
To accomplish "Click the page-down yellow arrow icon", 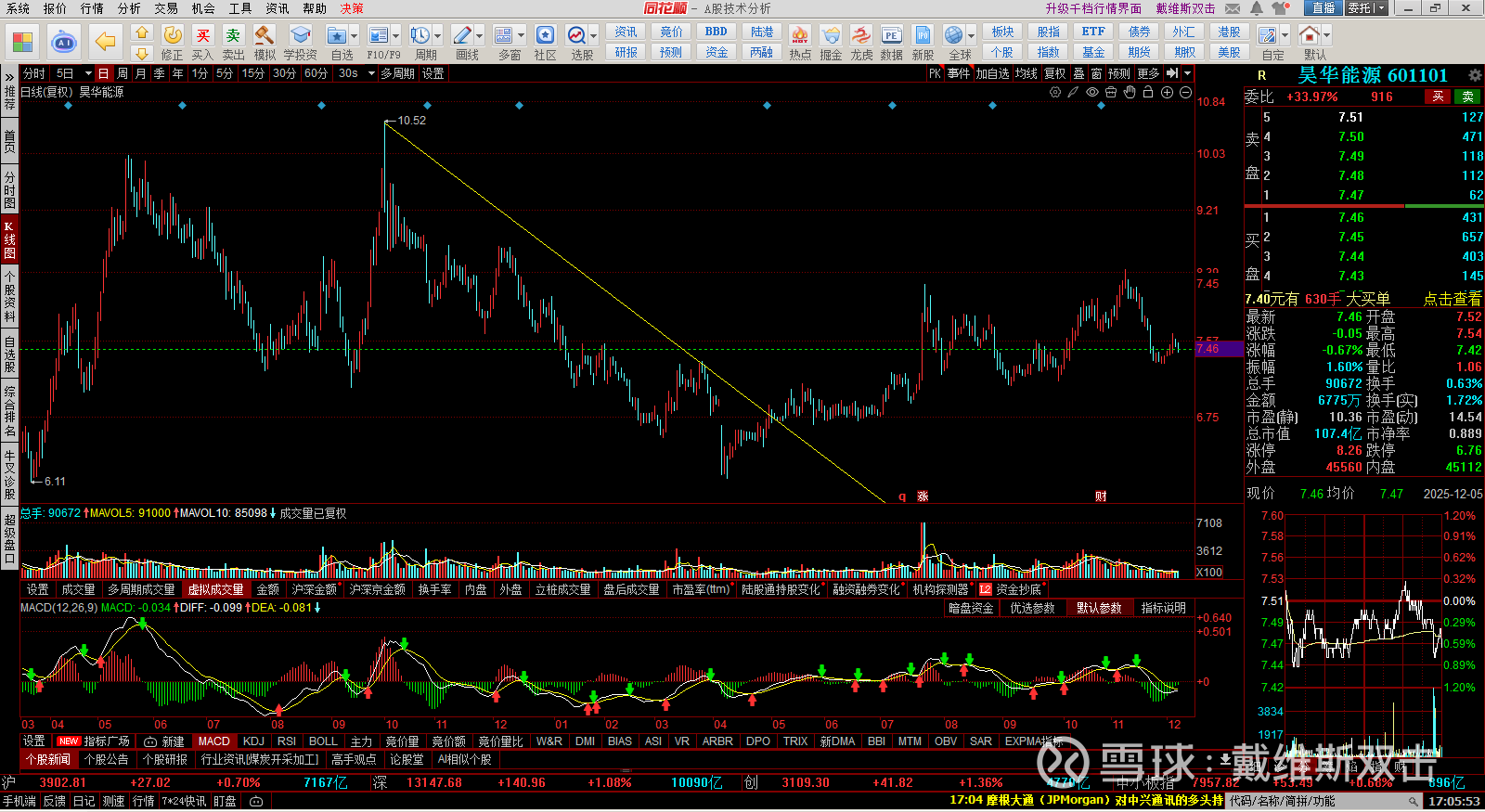I will click(141, 54).
